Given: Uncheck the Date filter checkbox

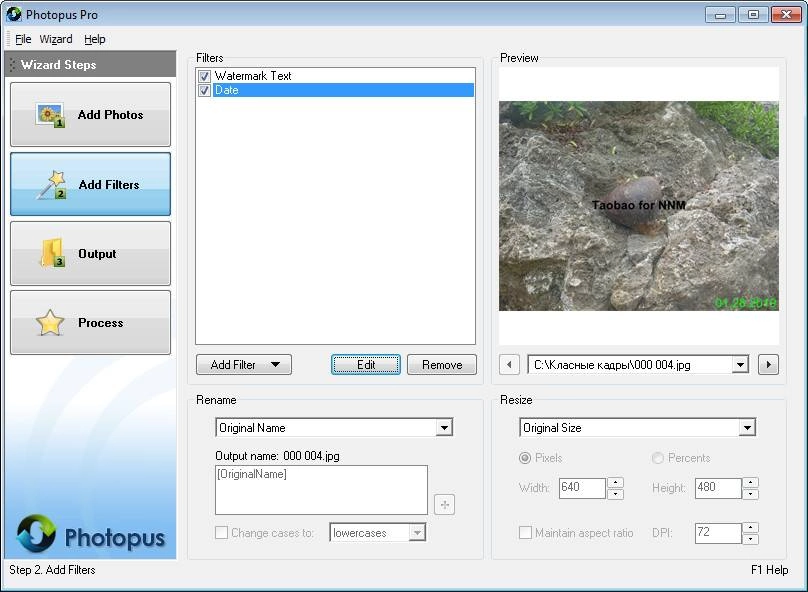Looking at the screenshot, I should point(205,90).
